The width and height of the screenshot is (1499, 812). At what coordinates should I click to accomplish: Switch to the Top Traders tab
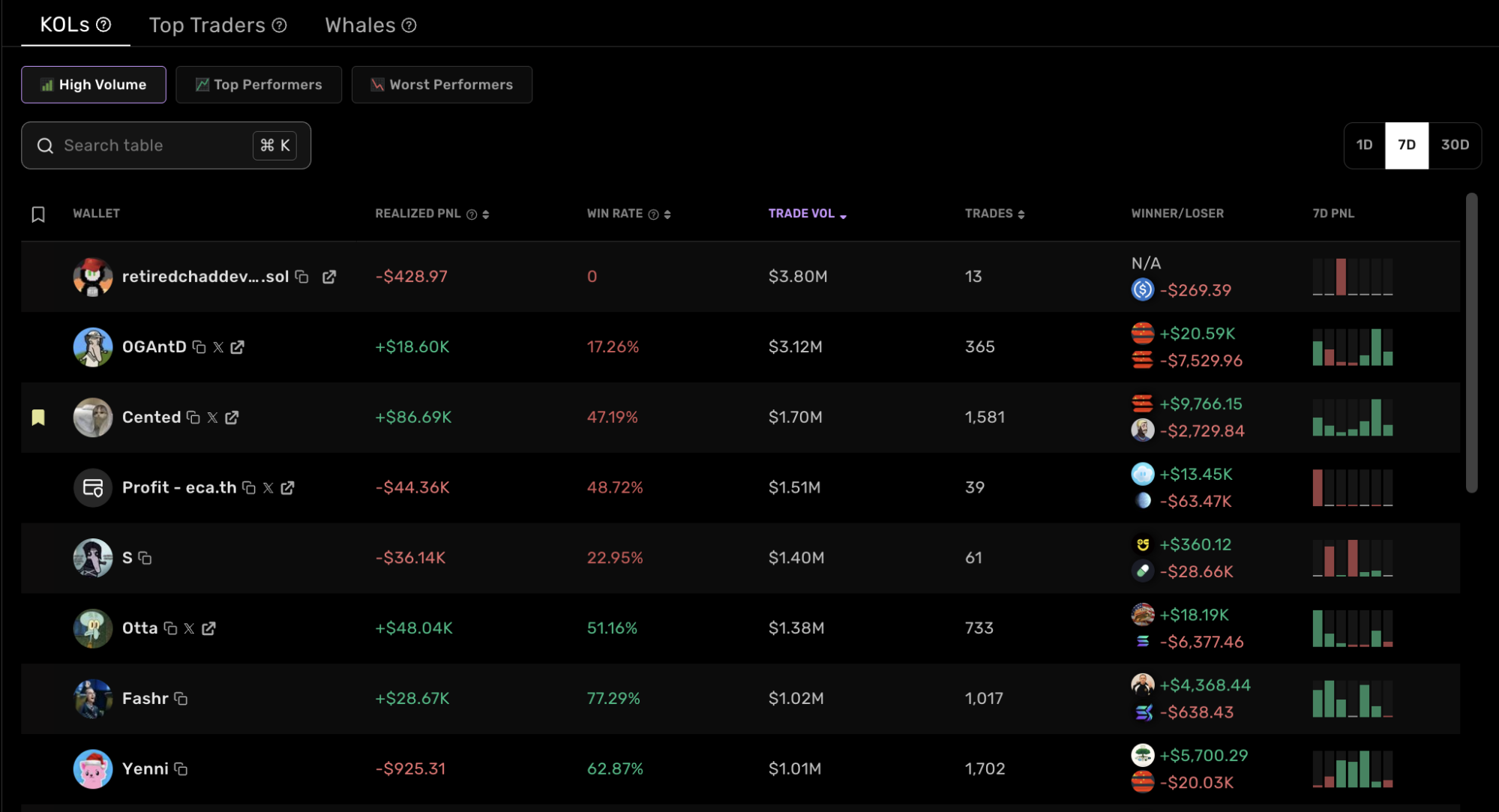[x=208, y=25]
